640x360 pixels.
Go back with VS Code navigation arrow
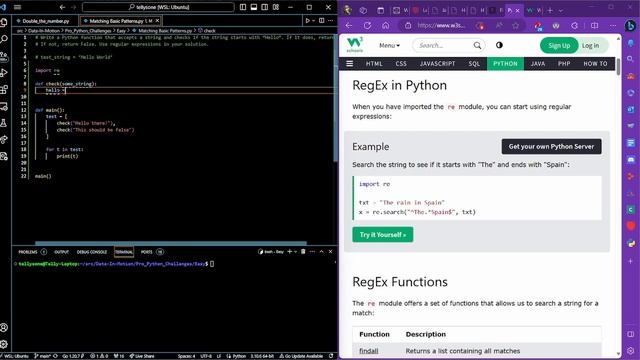coord(62,7)
